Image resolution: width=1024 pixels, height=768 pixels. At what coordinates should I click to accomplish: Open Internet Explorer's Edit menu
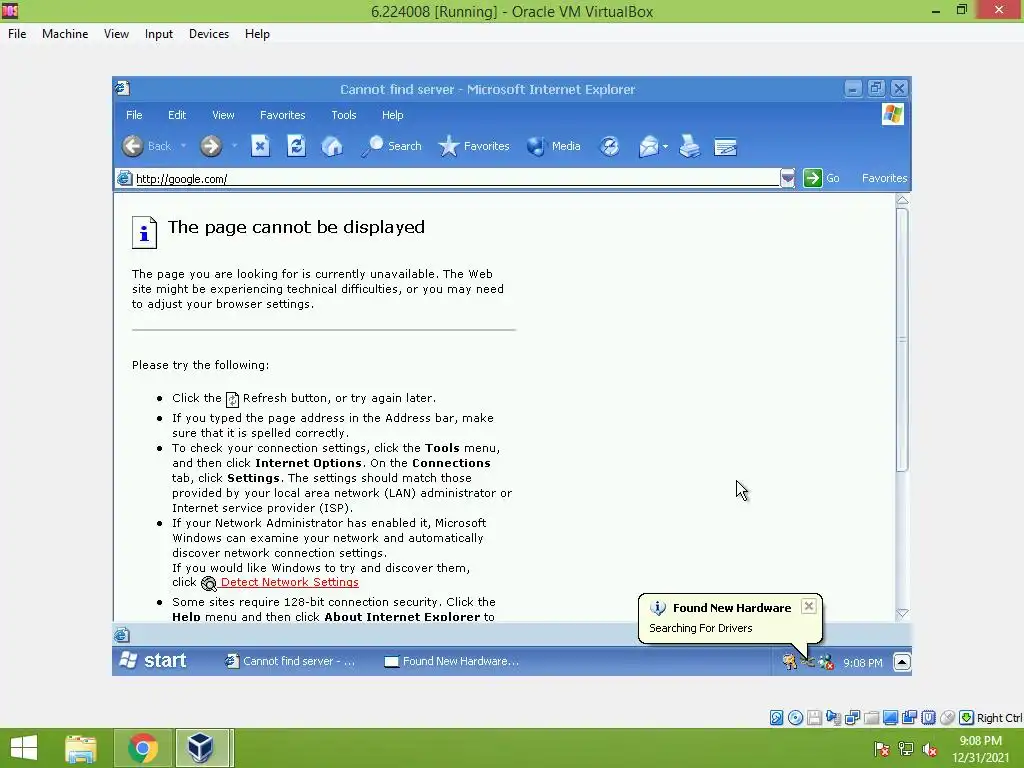click(x=177, y=115)
